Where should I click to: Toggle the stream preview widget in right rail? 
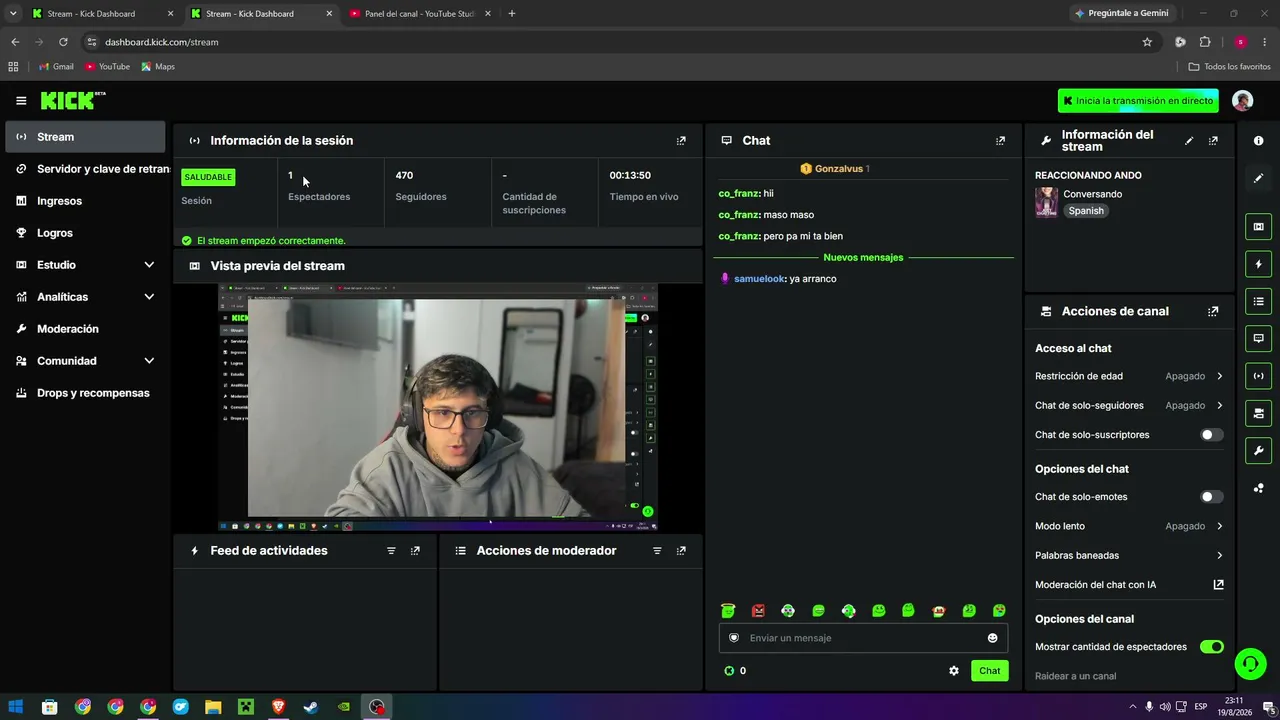click(x=1258, y=227)
